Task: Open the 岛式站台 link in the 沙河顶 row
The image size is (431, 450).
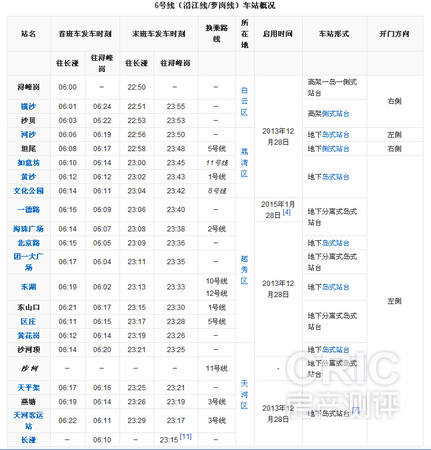Action: click(336, 350)
